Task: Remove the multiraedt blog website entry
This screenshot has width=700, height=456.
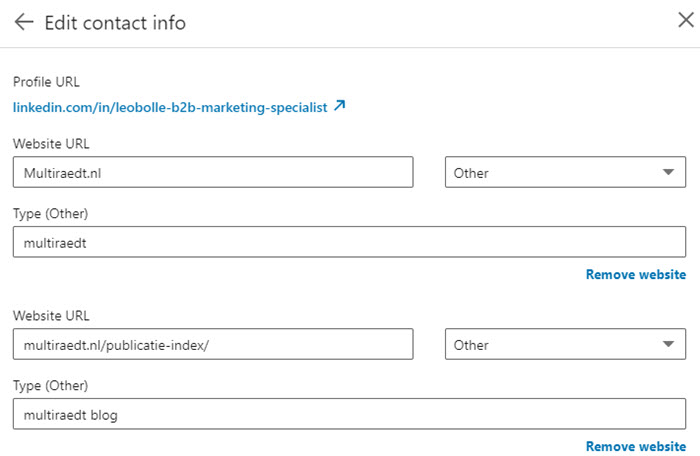Action: coord(635,446)
